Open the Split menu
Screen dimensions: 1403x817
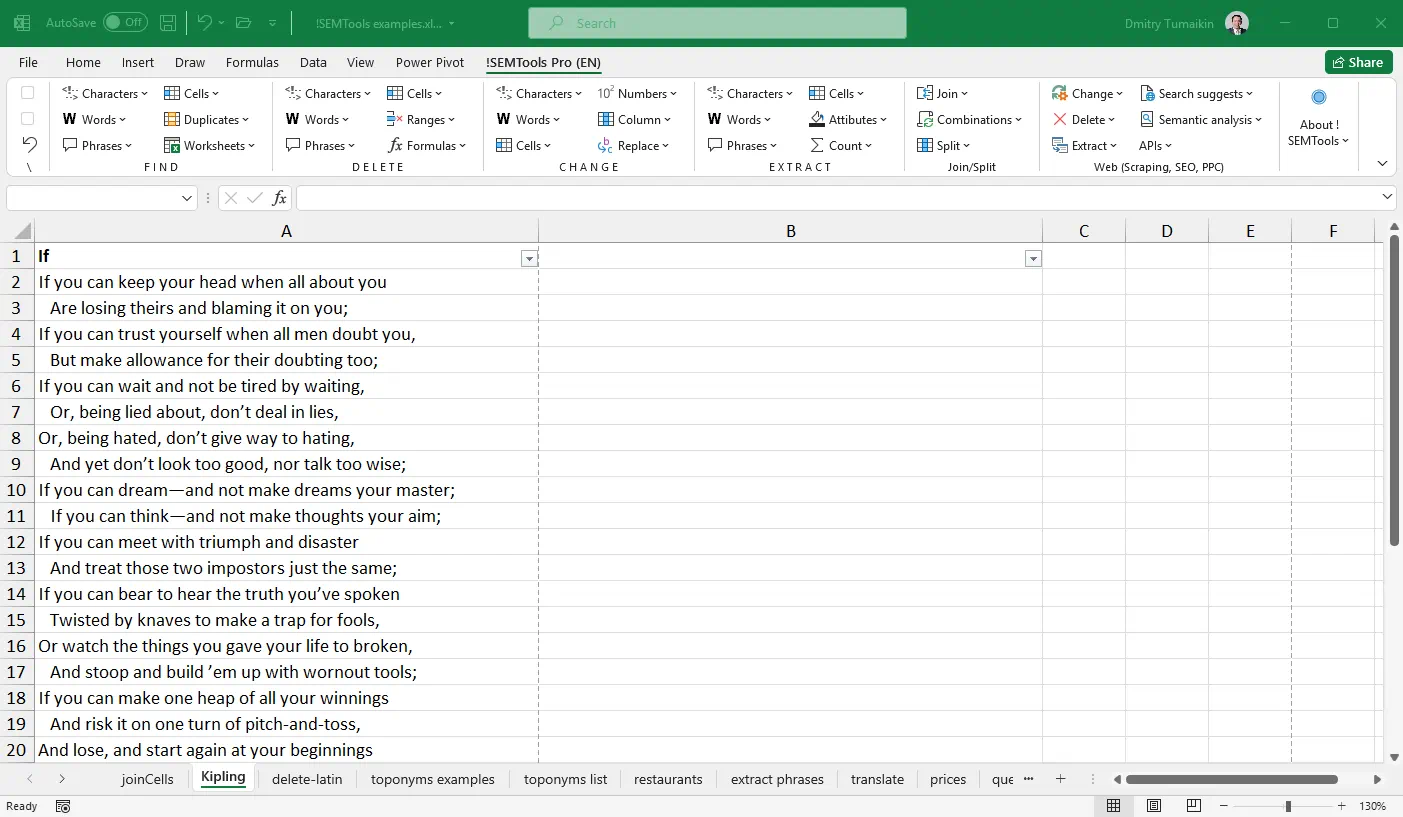coord(944,145)
